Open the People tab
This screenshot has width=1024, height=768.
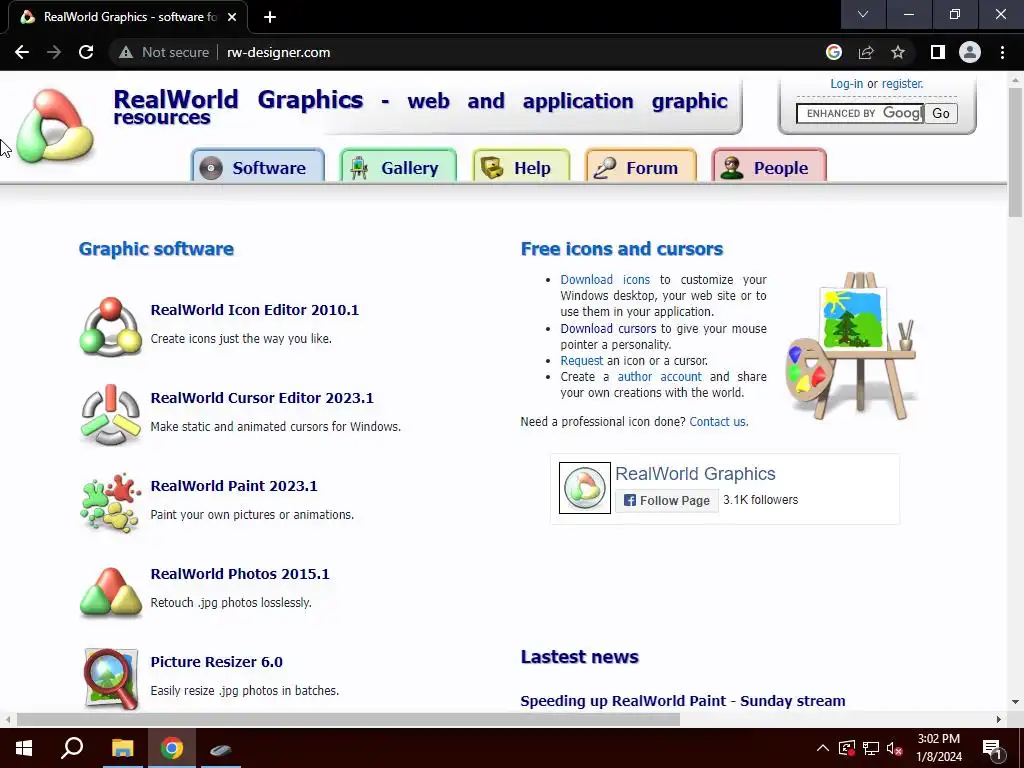pos(769,167)
